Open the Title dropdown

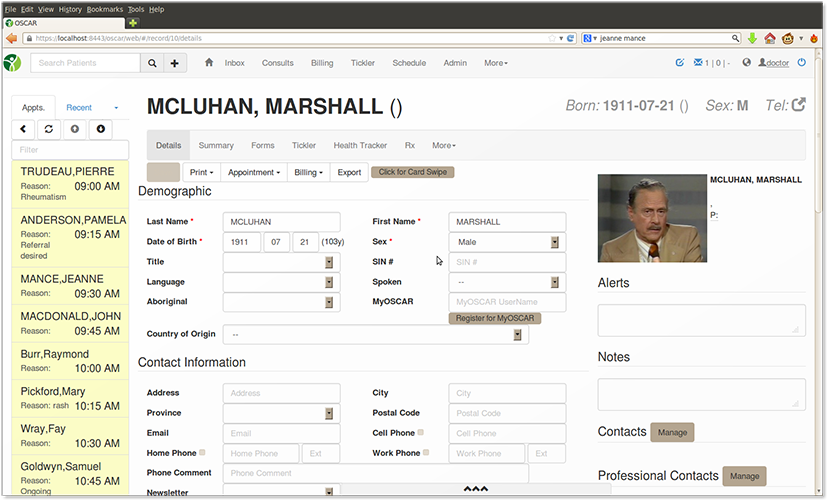[282, 262]
